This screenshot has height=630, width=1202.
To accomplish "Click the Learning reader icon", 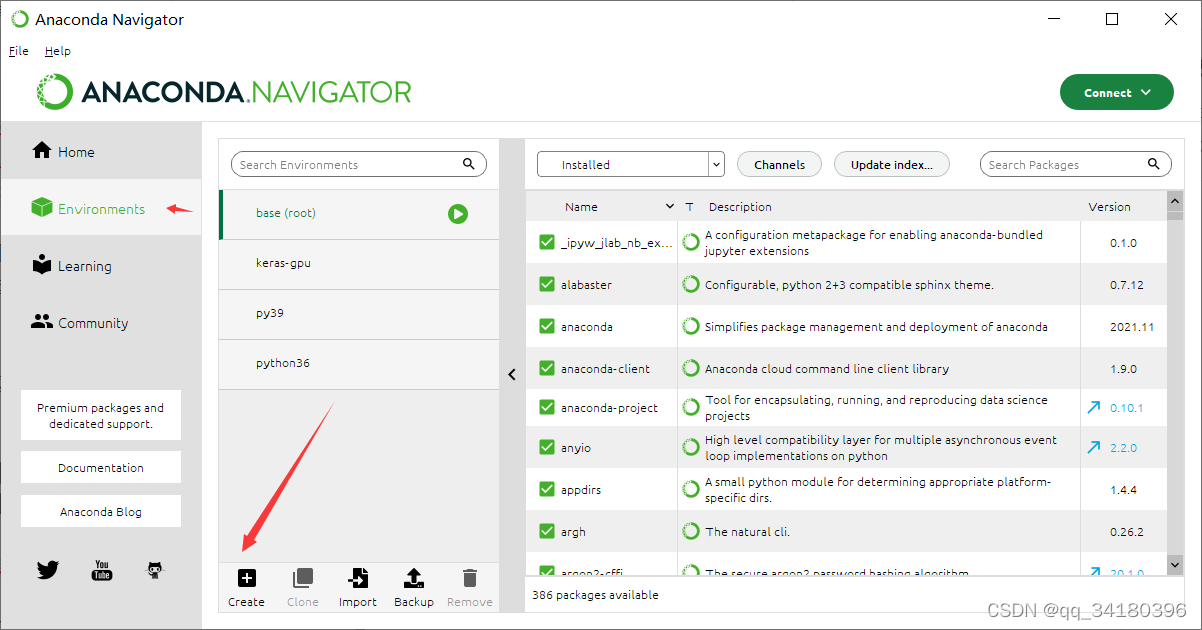I will tap(42, 265).
